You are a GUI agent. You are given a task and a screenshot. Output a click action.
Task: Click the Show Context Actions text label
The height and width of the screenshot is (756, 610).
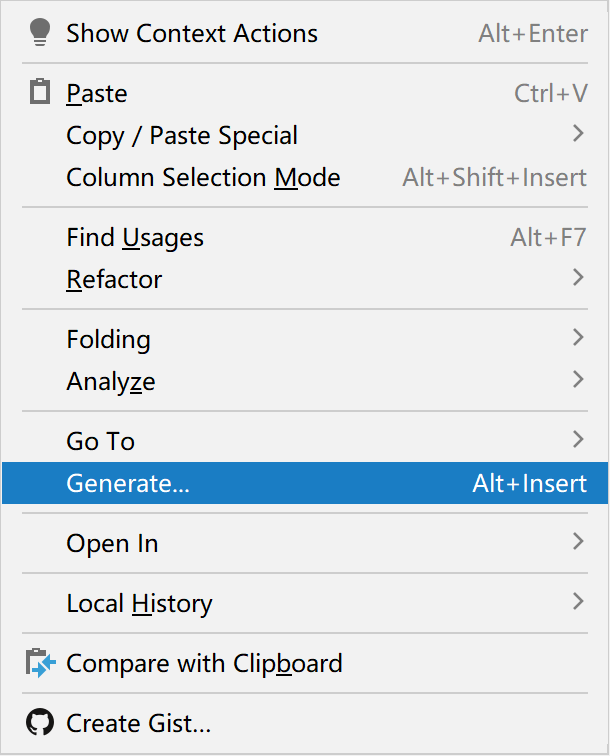tap(192, 33)
